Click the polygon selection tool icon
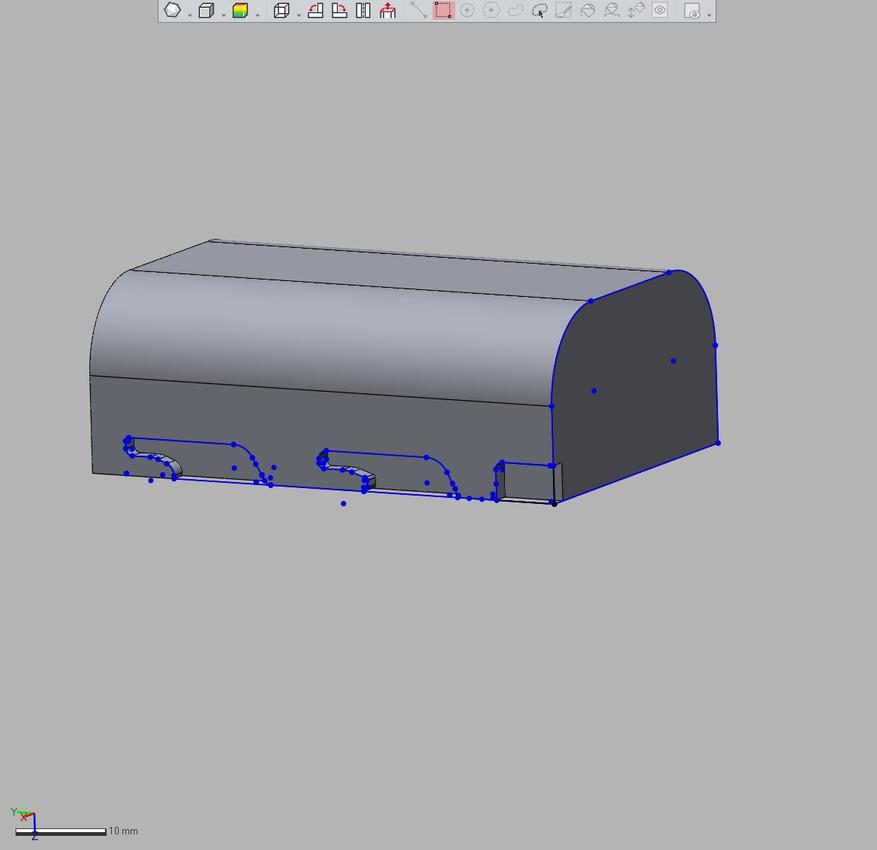Image resolution: width=877 pixels, height=850 pixels. click(x=491, y=11)
